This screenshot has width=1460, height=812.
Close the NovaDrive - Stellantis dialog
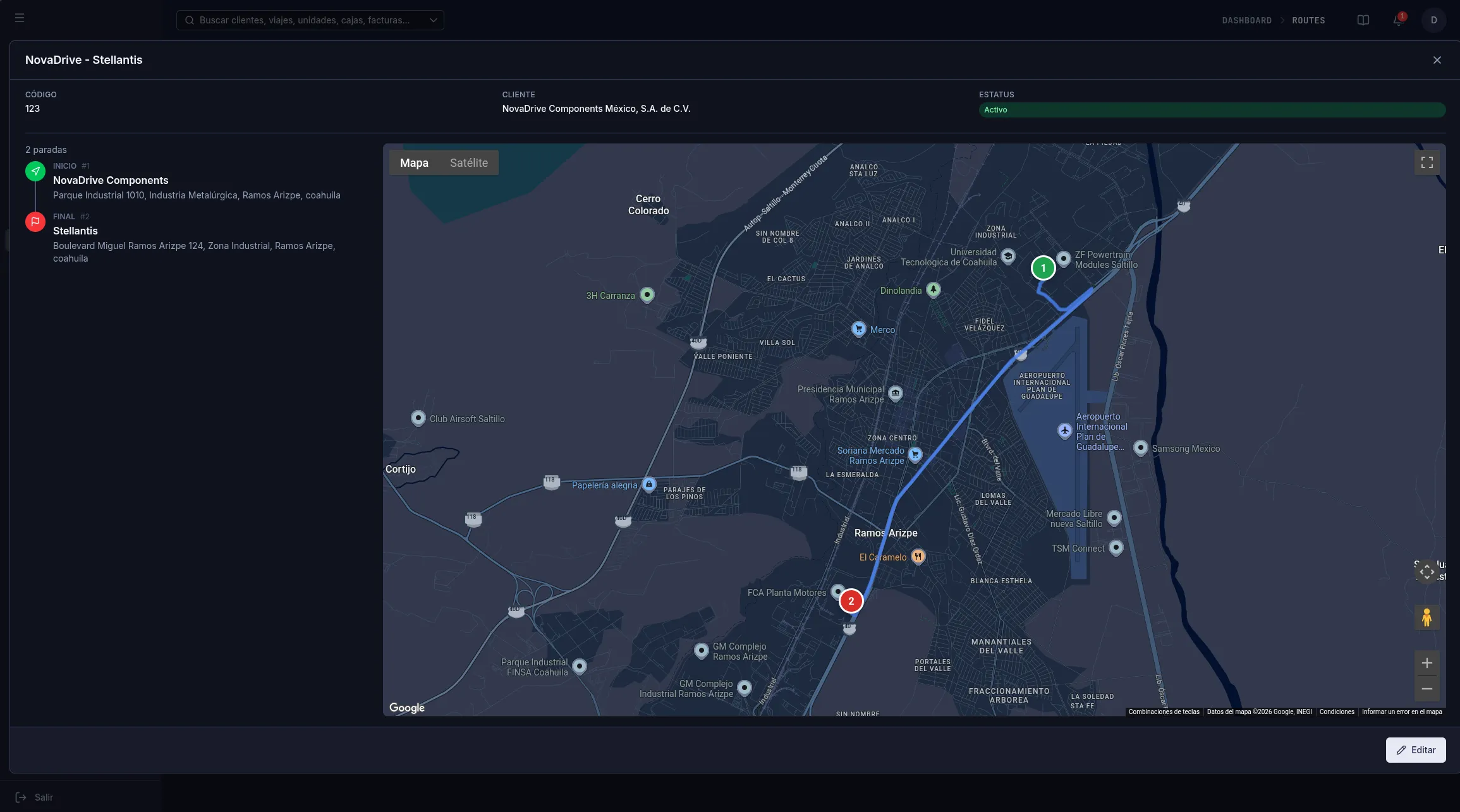coord(1437,60)
